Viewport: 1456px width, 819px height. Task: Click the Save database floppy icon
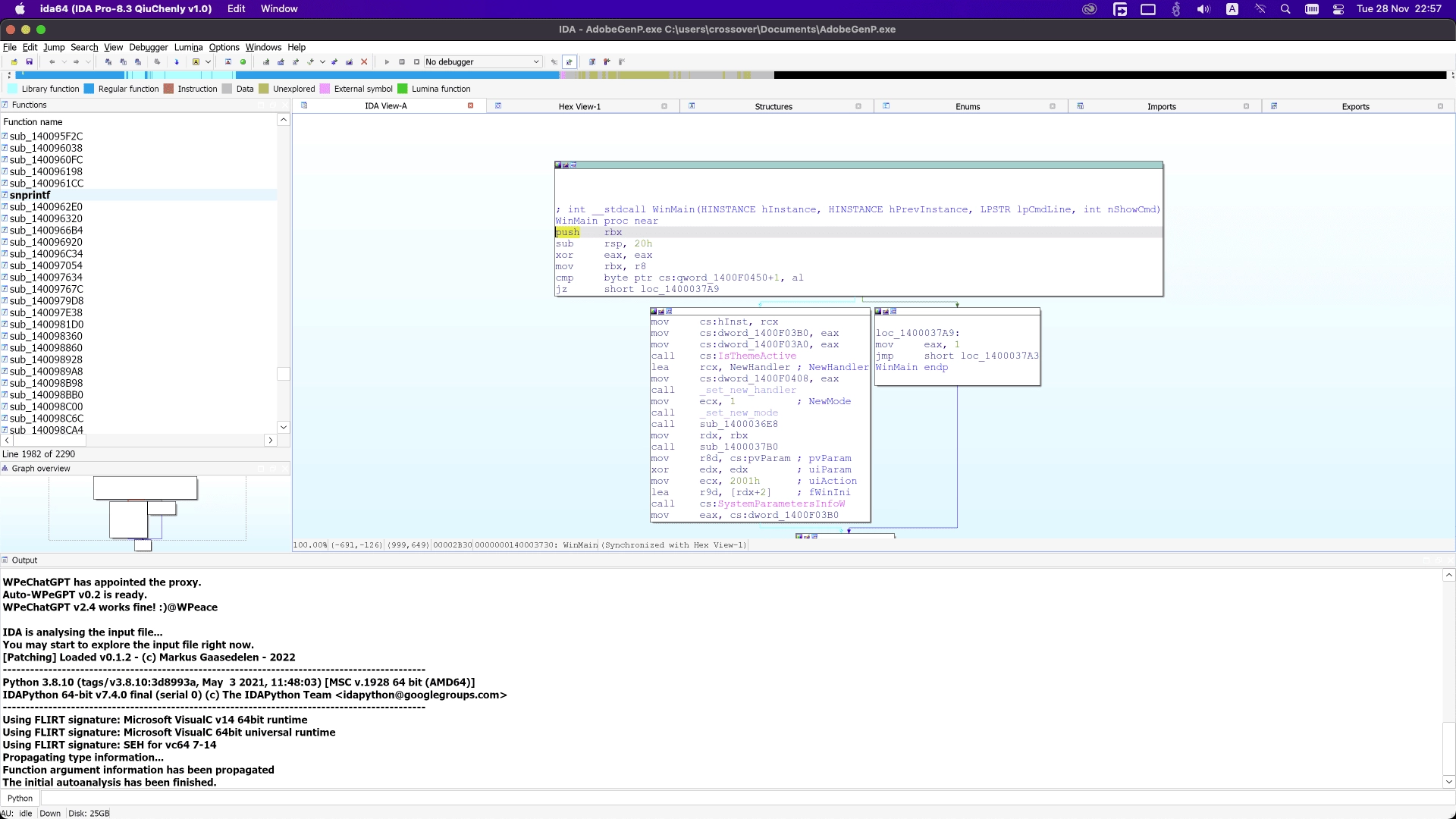point(30,62)
